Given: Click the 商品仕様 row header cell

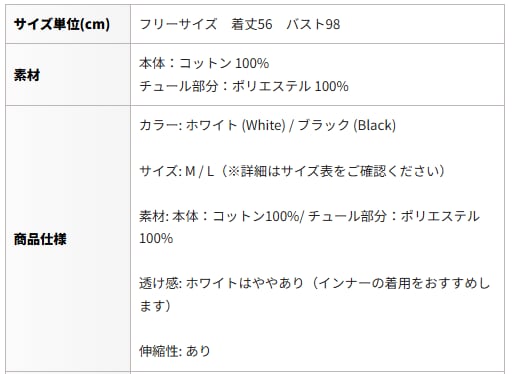Looking at the screenshot, I should (68, 239).
